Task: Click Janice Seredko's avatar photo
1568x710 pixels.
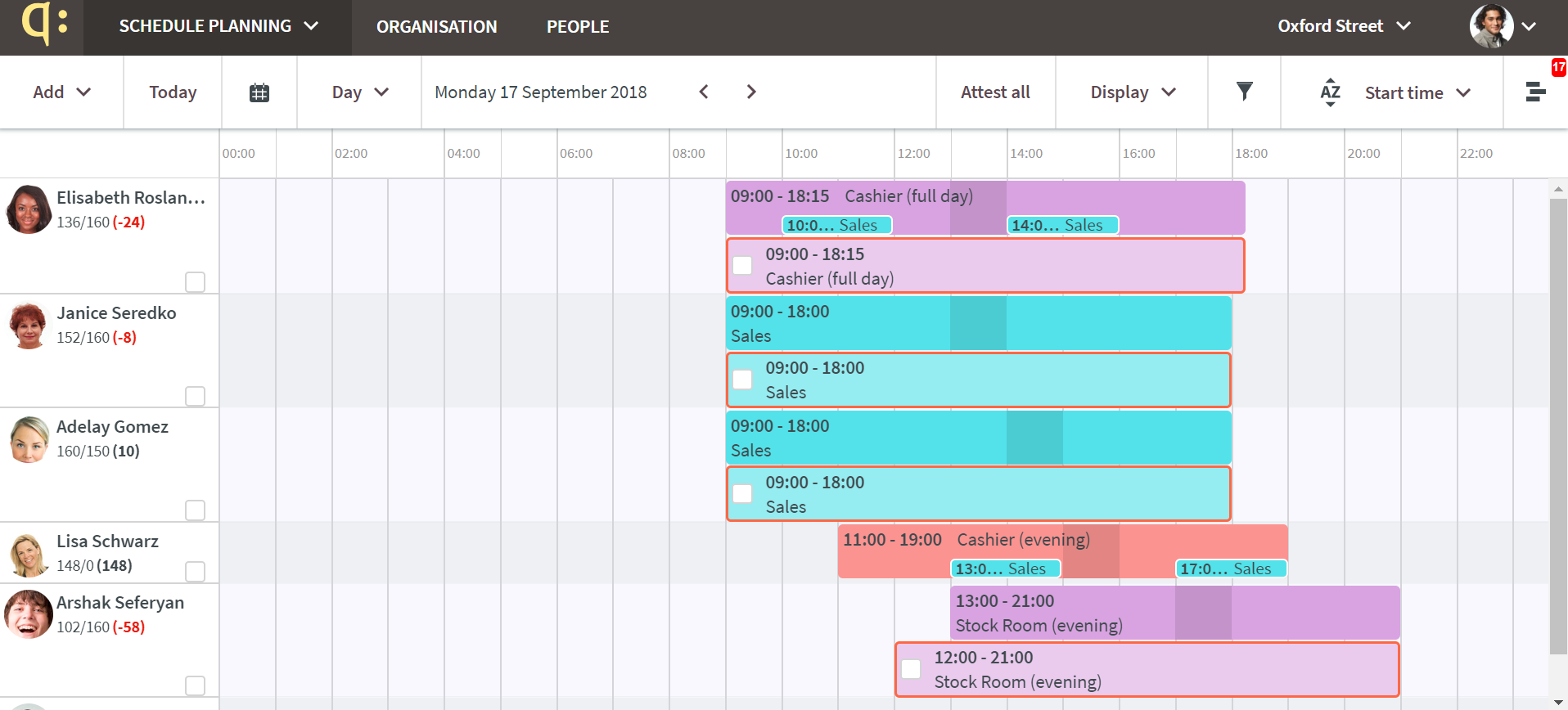Action: [29, 325]
